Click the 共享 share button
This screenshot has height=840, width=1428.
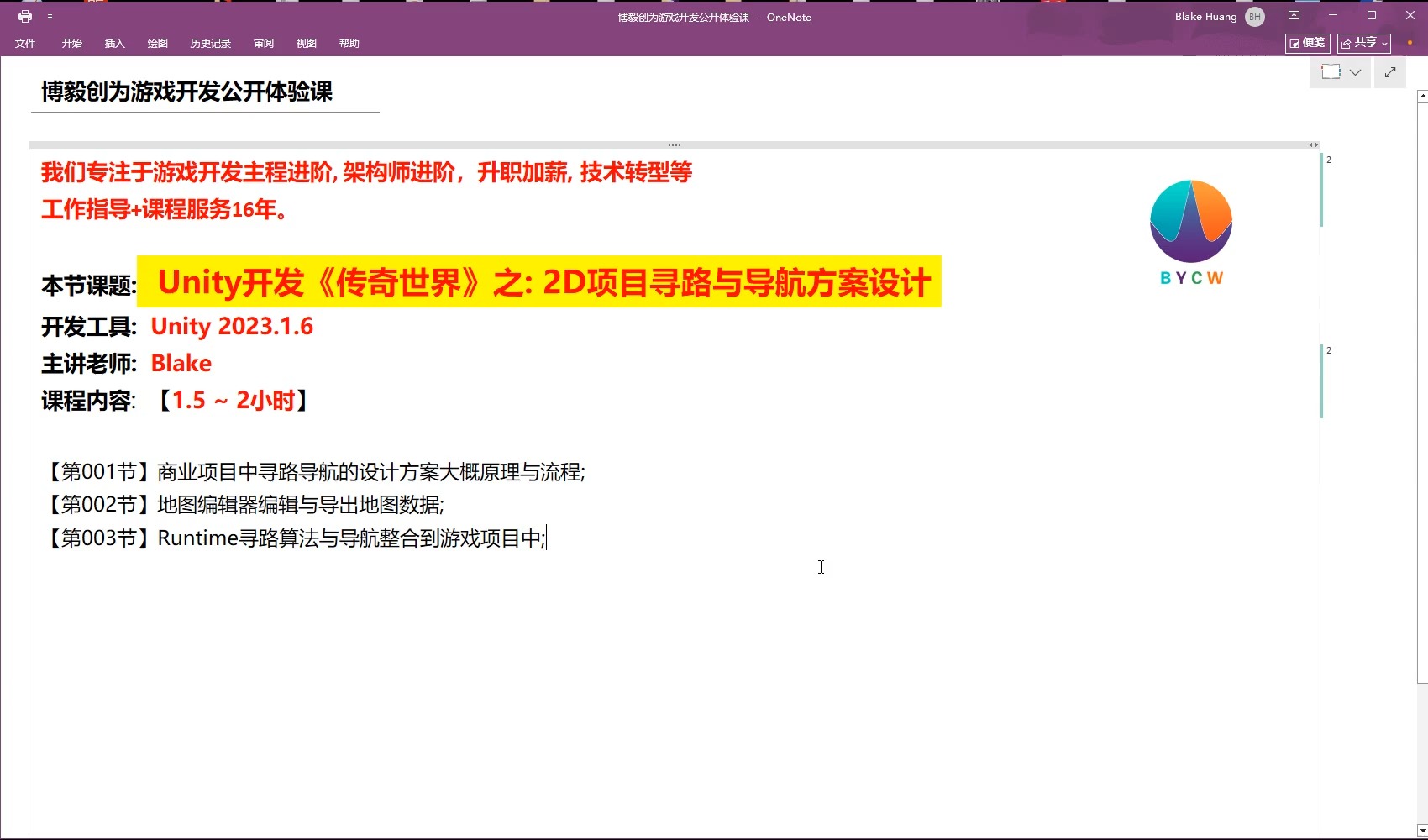1363,43
